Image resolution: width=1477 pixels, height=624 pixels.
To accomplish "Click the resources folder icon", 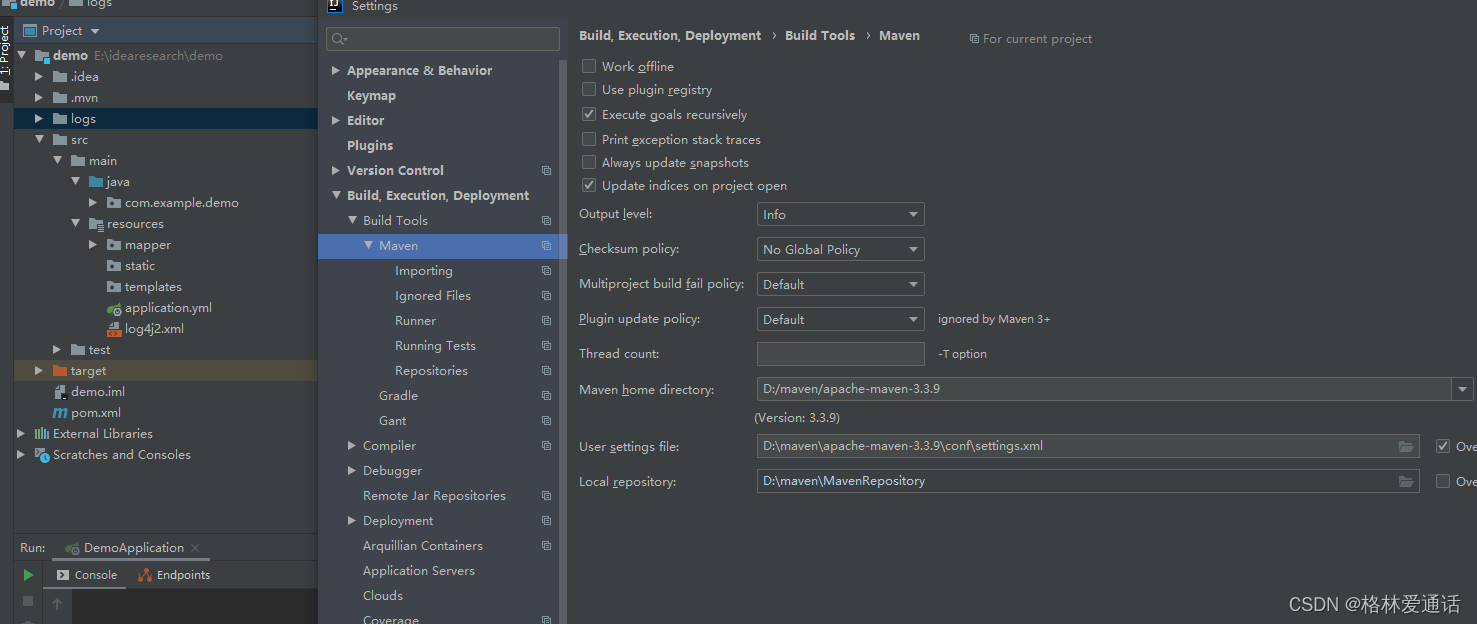I will pyautogui.click(x=96, y=224).
